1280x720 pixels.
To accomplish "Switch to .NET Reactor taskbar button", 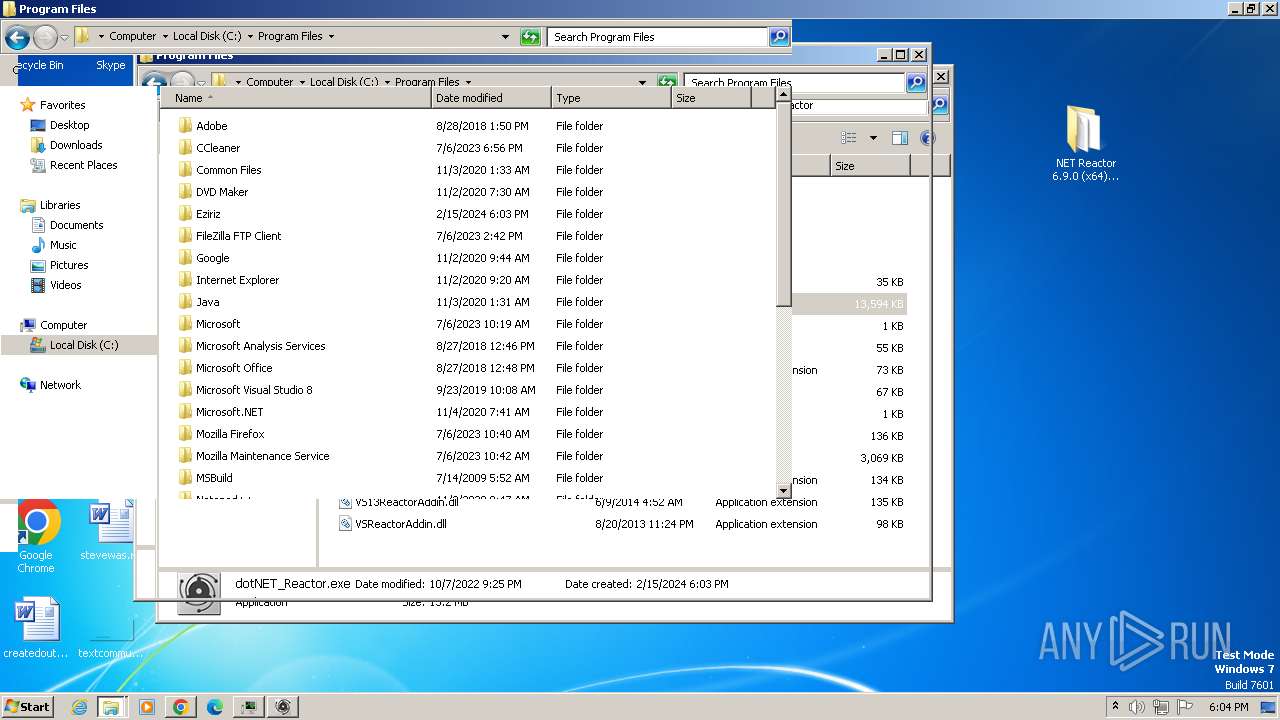I will [x=283, y=707].
